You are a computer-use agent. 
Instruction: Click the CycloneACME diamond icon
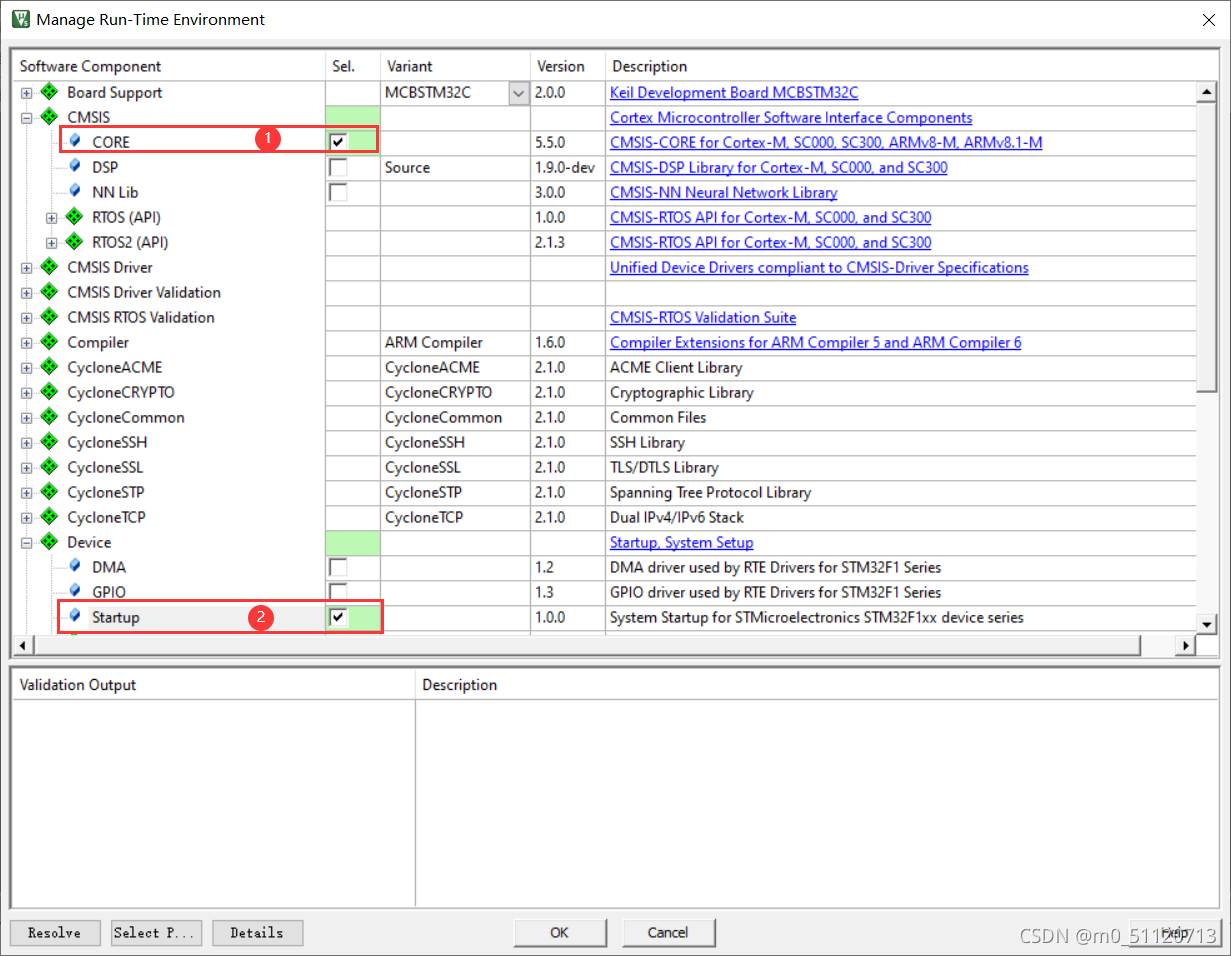click(x=49, y=367)
